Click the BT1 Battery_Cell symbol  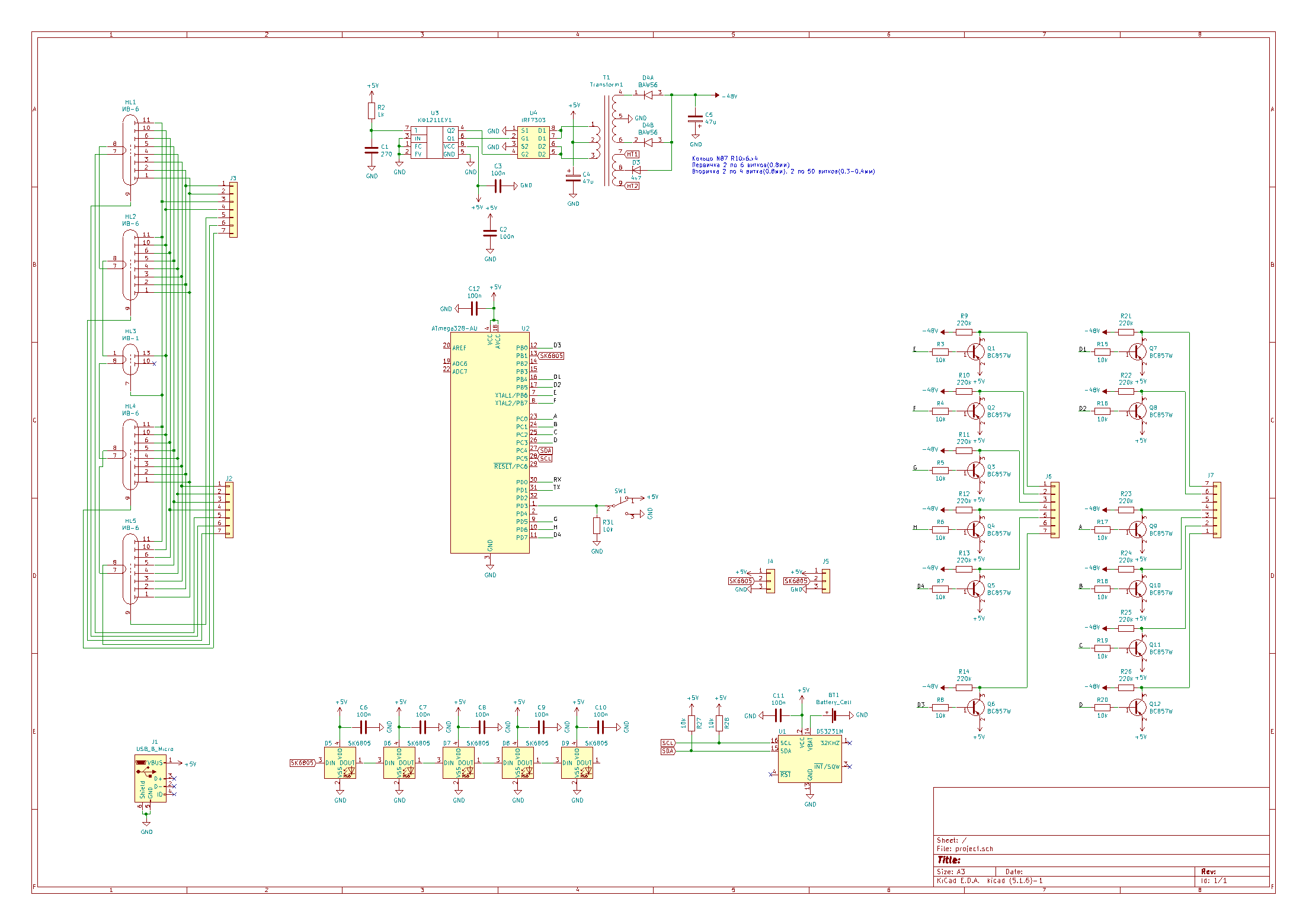pyautogui.click(x=834, y=715)
